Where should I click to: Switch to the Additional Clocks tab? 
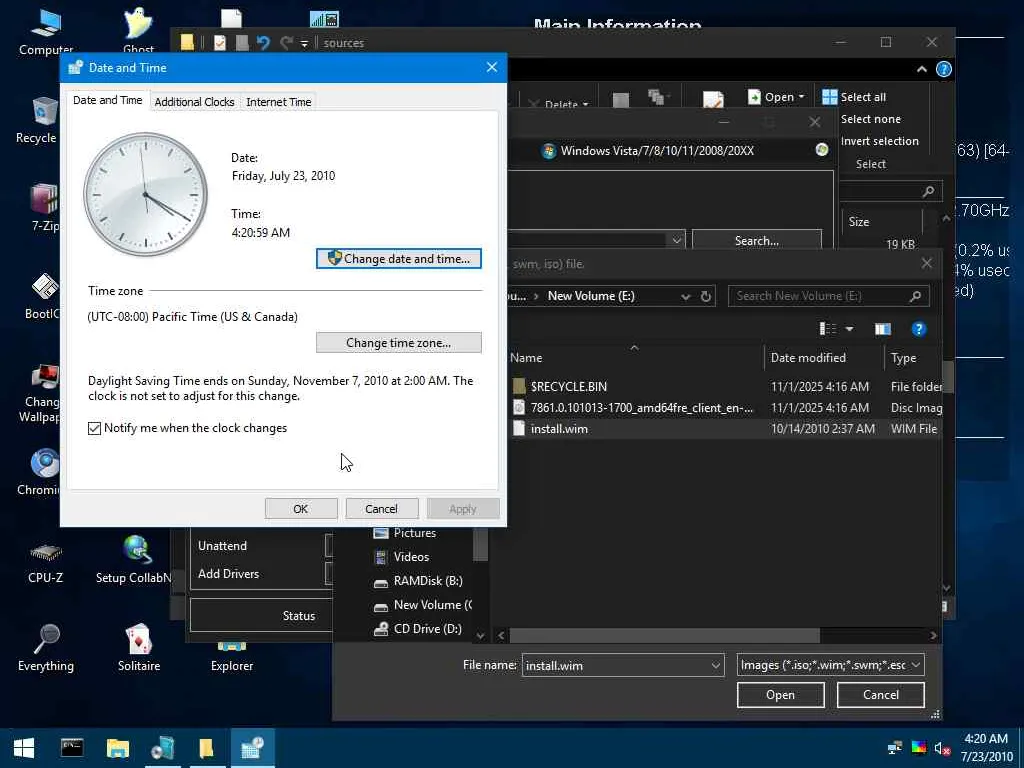[194, 102]
